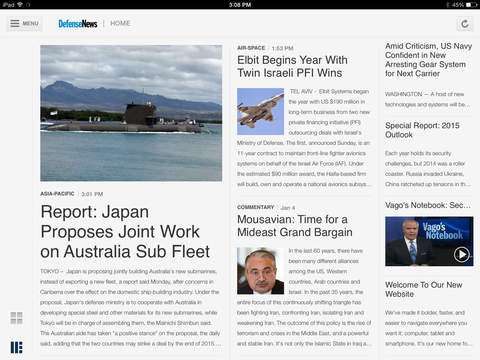Tap the 3:01 PM timestamp on Japan story
480x360 pixels.
(x=92, y=194)
